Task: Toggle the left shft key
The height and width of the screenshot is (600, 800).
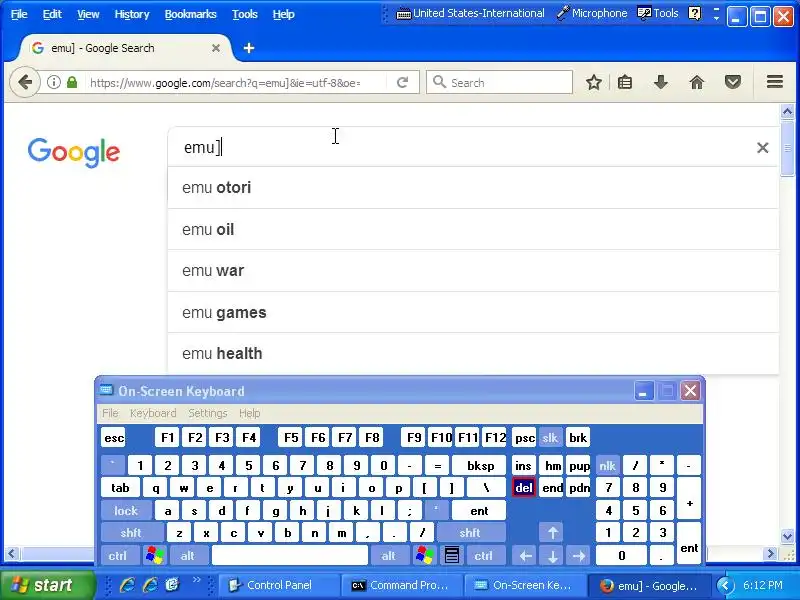Action: pos(131,533)
